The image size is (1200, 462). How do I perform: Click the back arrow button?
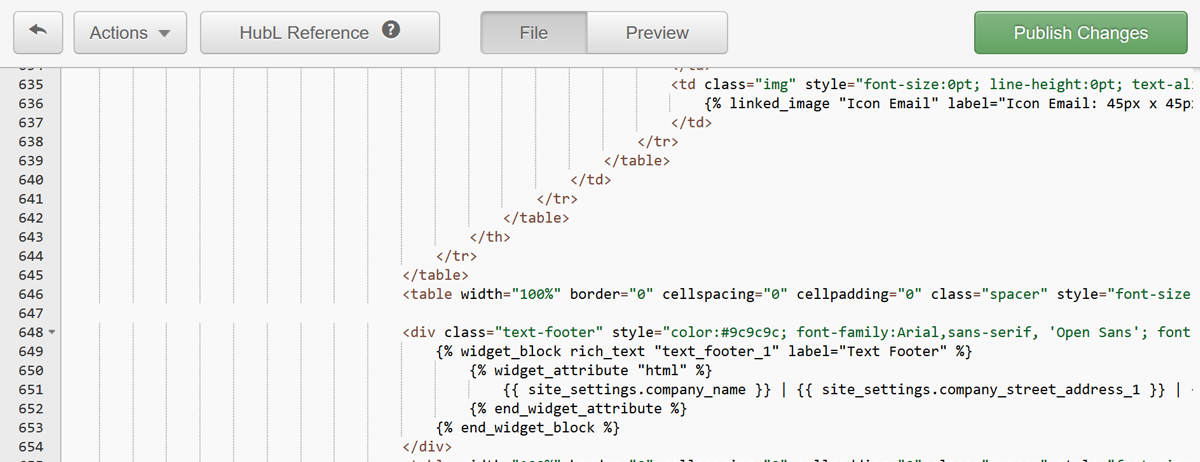click(38, 33)
